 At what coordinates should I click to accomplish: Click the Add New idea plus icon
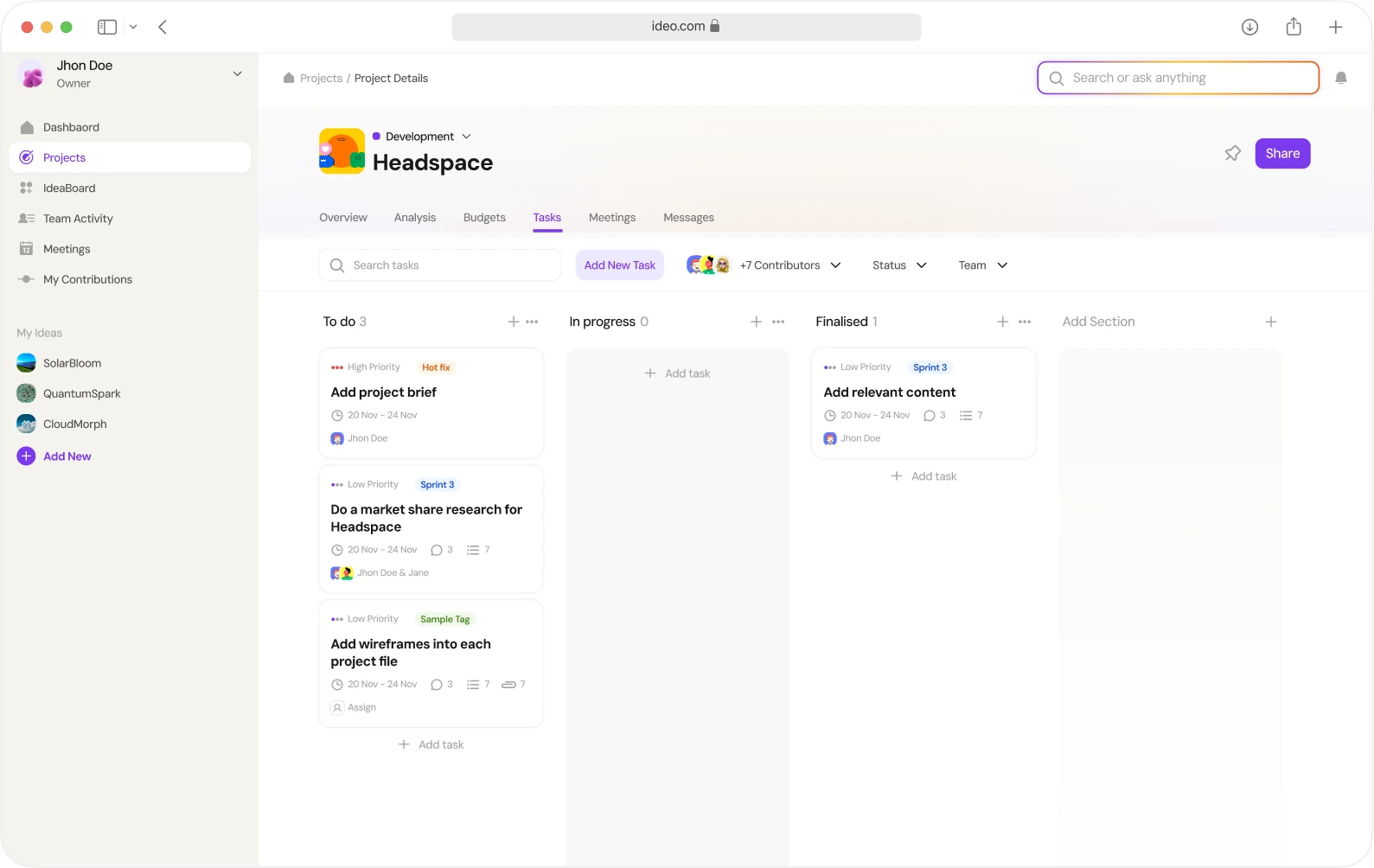tap(27, 456)
